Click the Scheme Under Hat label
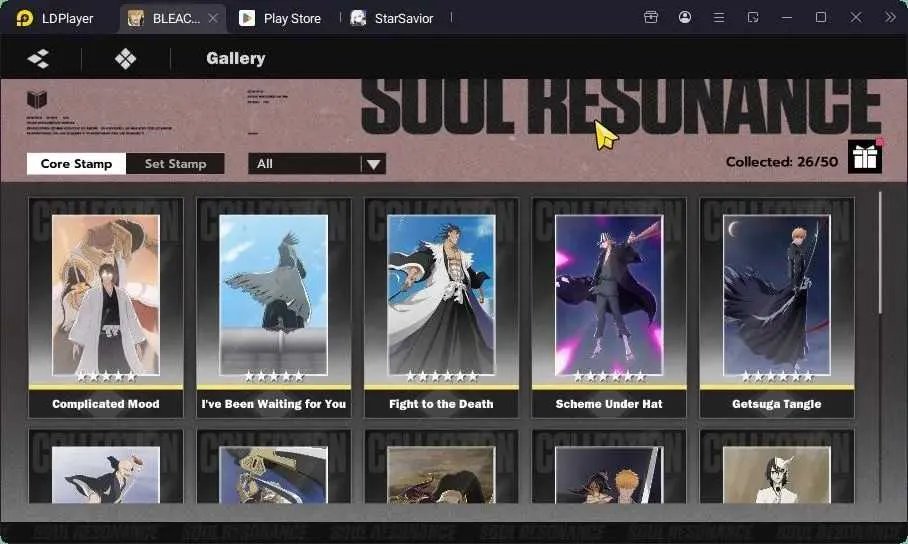 pos(609,404)
